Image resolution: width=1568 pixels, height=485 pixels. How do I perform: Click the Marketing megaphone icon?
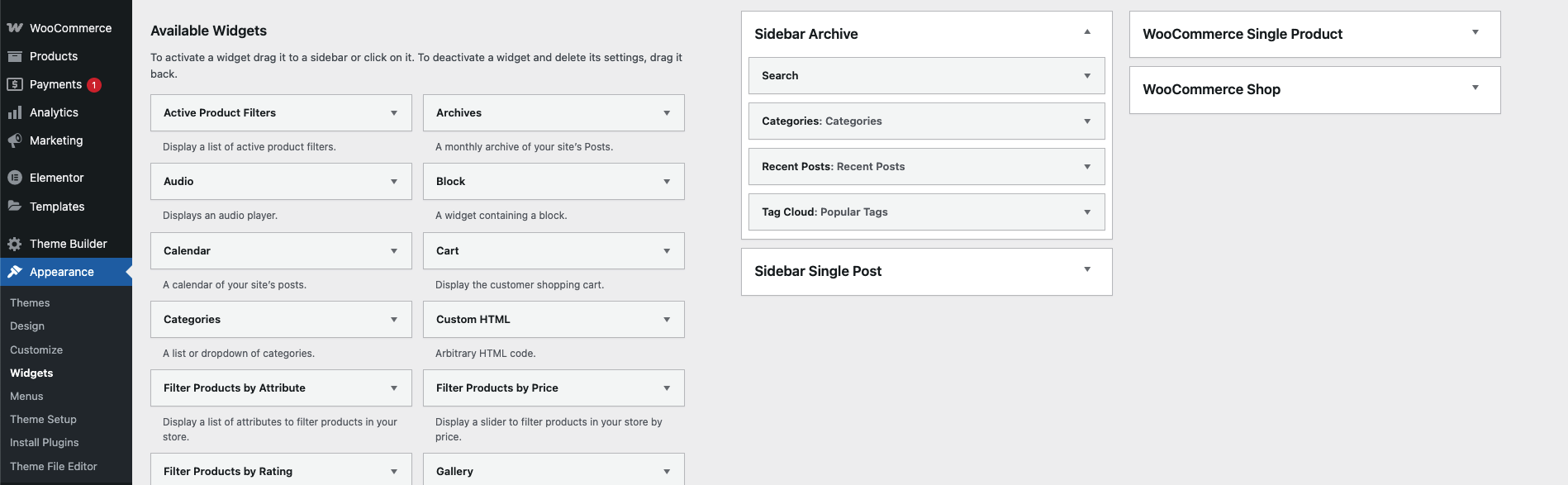[15, 140]
